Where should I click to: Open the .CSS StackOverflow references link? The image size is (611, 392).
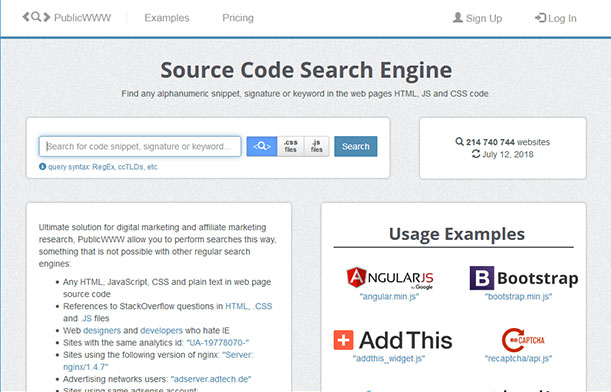click(x=263, y=306)
